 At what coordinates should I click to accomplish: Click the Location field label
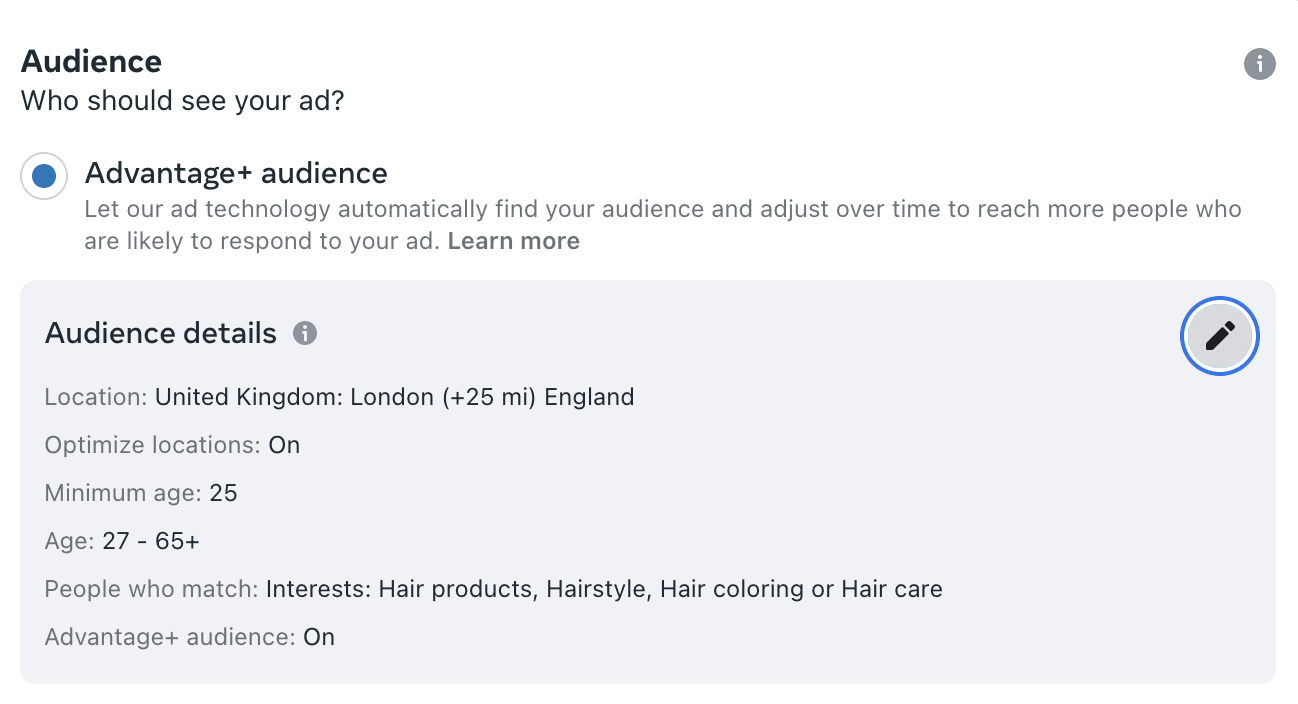96,397
